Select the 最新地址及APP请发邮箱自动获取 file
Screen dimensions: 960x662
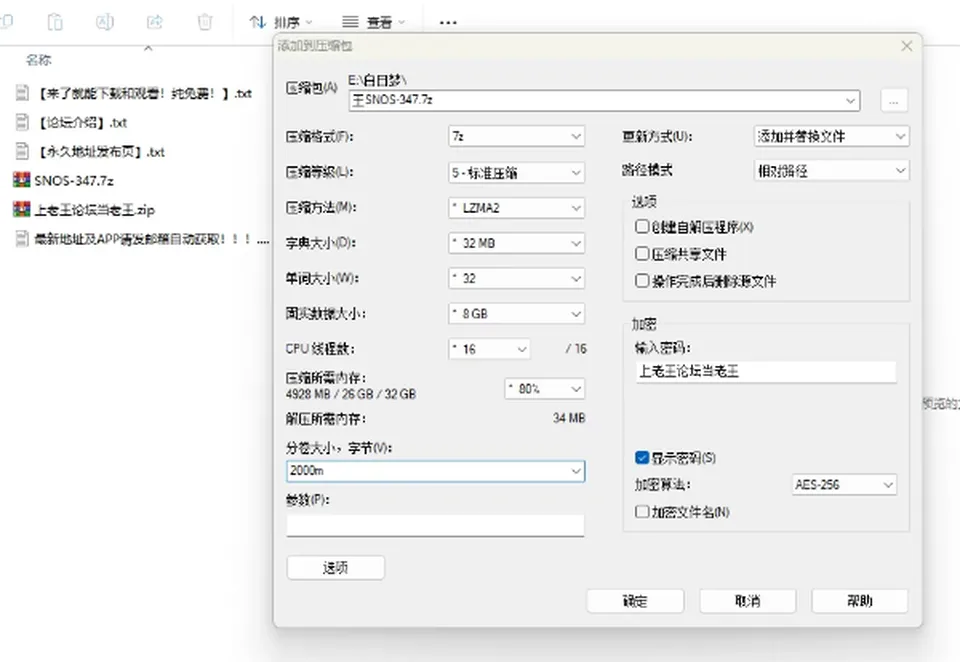(141, 239)
